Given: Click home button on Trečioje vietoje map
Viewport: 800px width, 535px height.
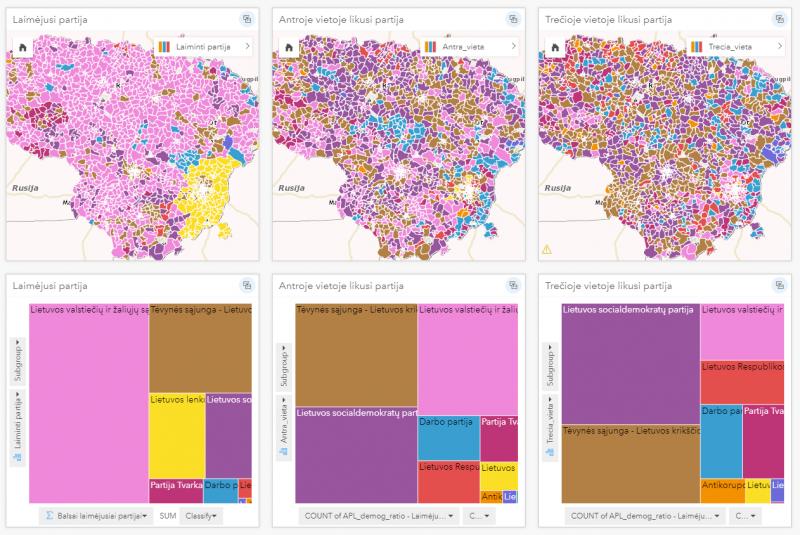Looking at the screenshot, I should click(555, 47).
